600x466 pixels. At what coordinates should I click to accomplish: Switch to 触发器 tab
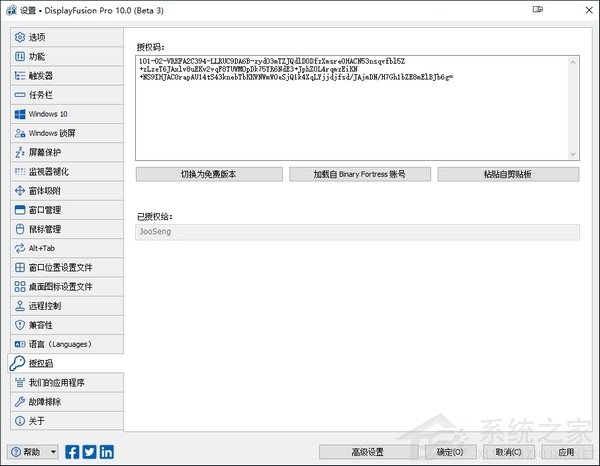(x=67, y=76)
